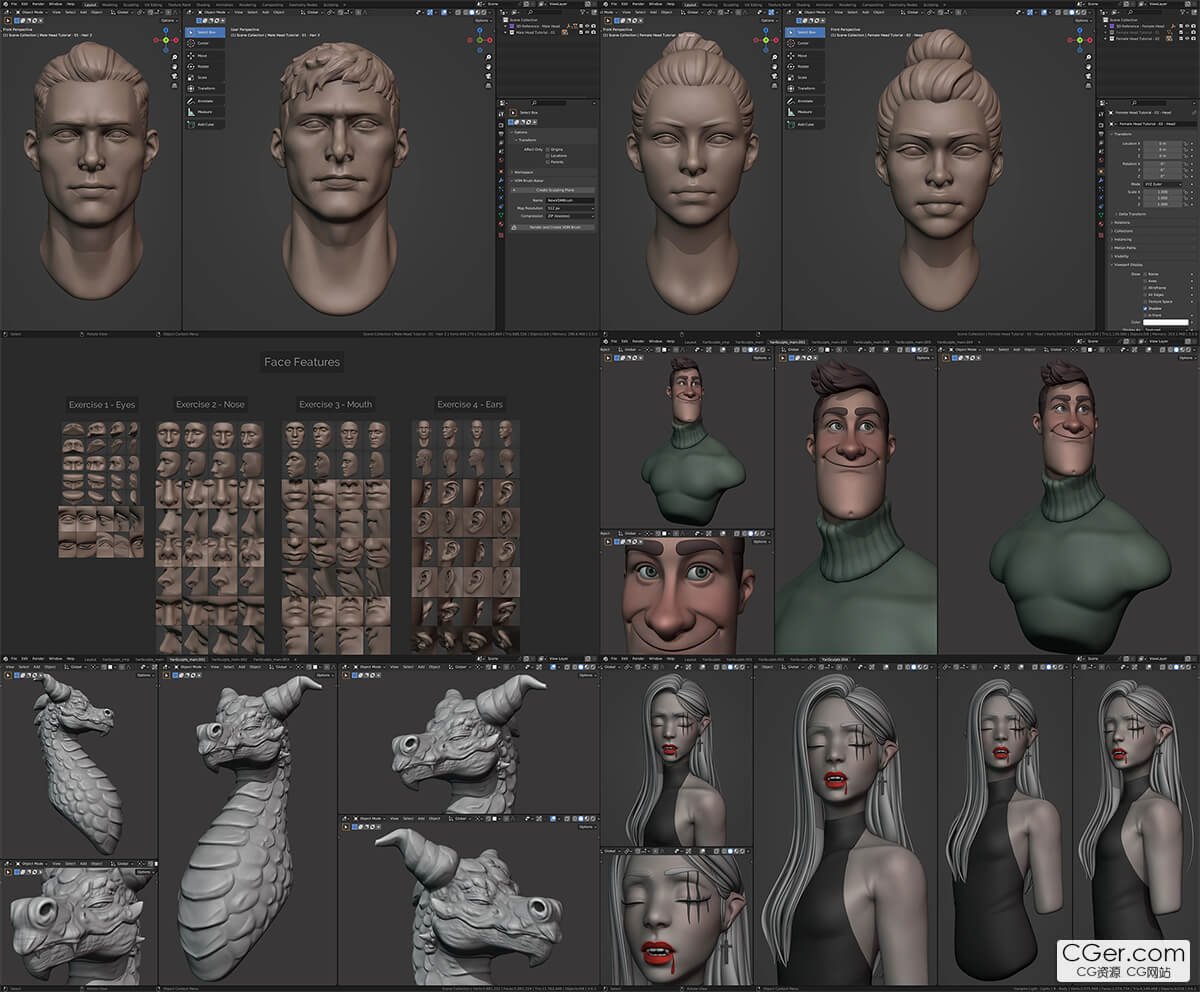Select the Transform tool in female head window
The width and height of the screenshot is (1200, 992).
tap(804, 89)
